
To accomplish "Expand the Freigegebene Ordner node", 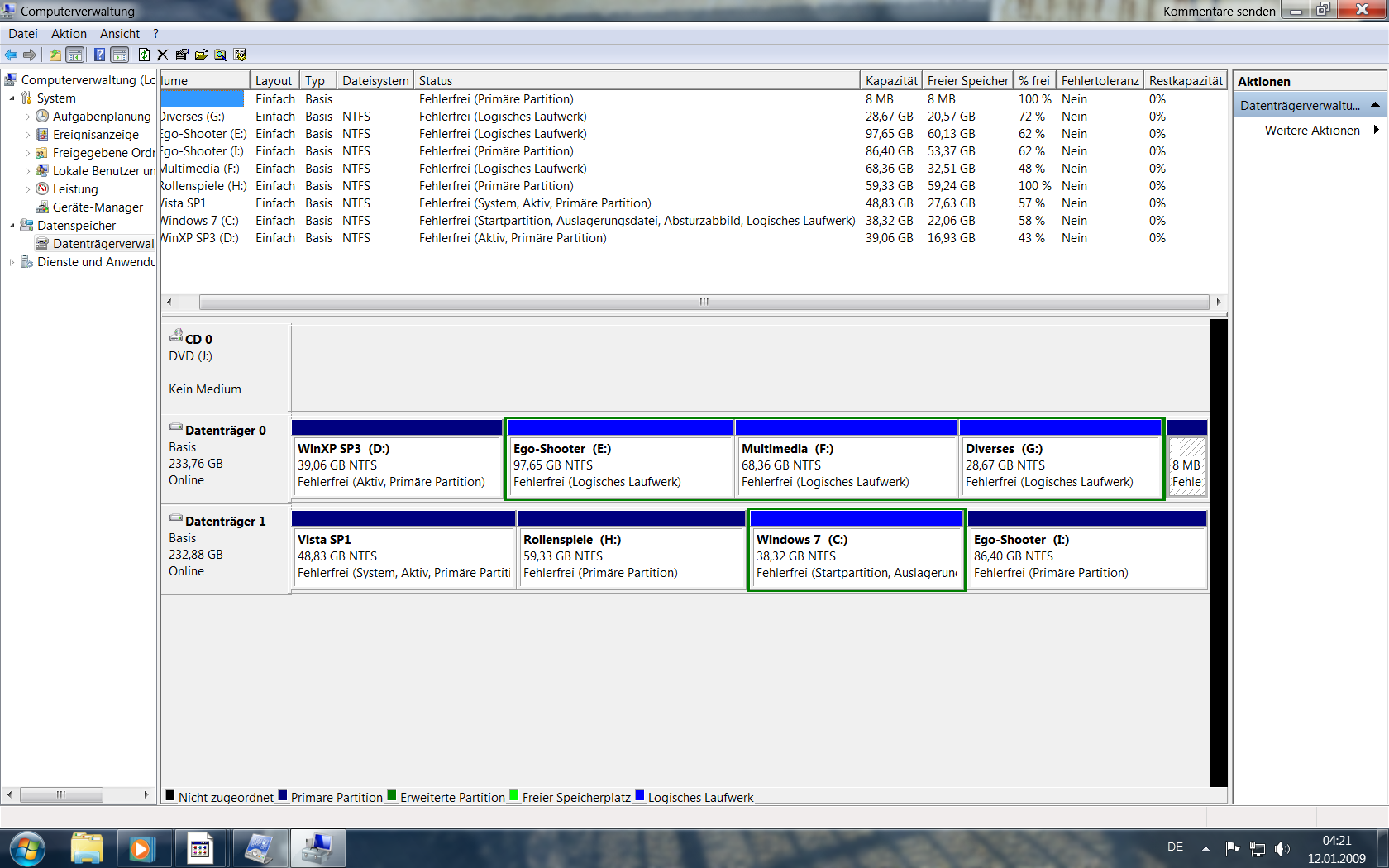I will (x=27, y=153).
